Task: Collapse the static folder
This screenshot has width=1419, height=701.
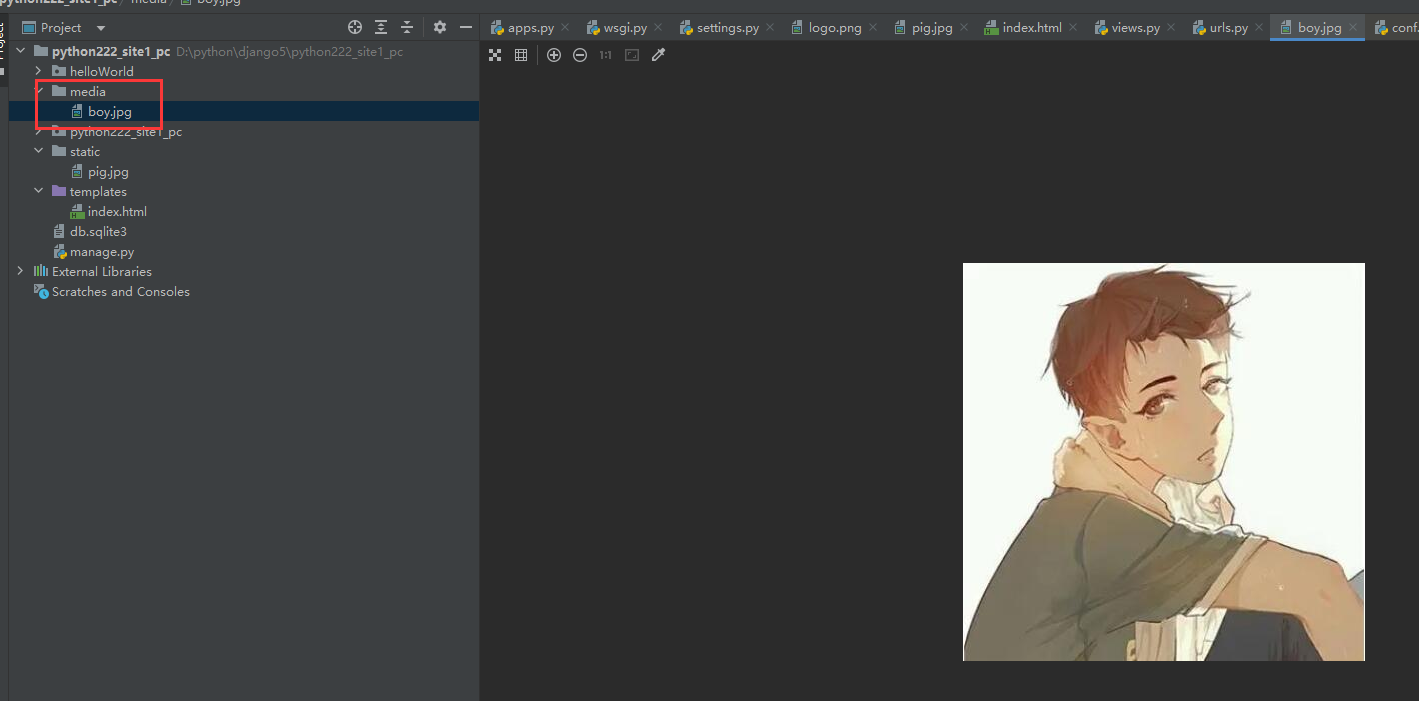Action: point(38,151)
